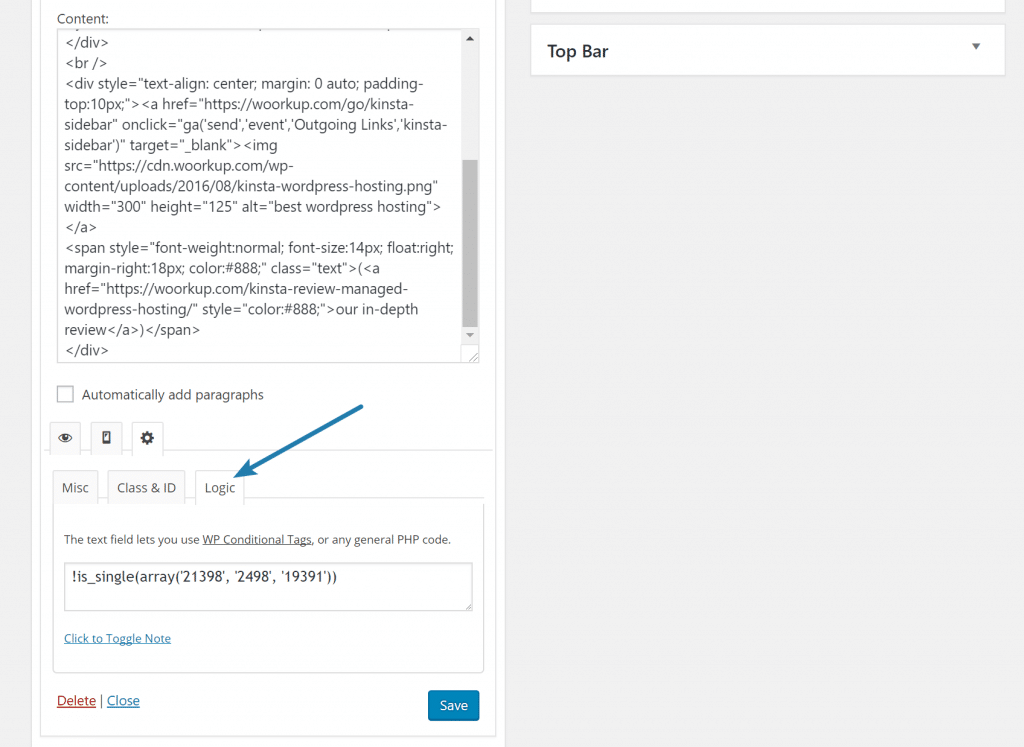Delete this widget
Viewport: 1024px width, 747px height.
tap(76, 700)
